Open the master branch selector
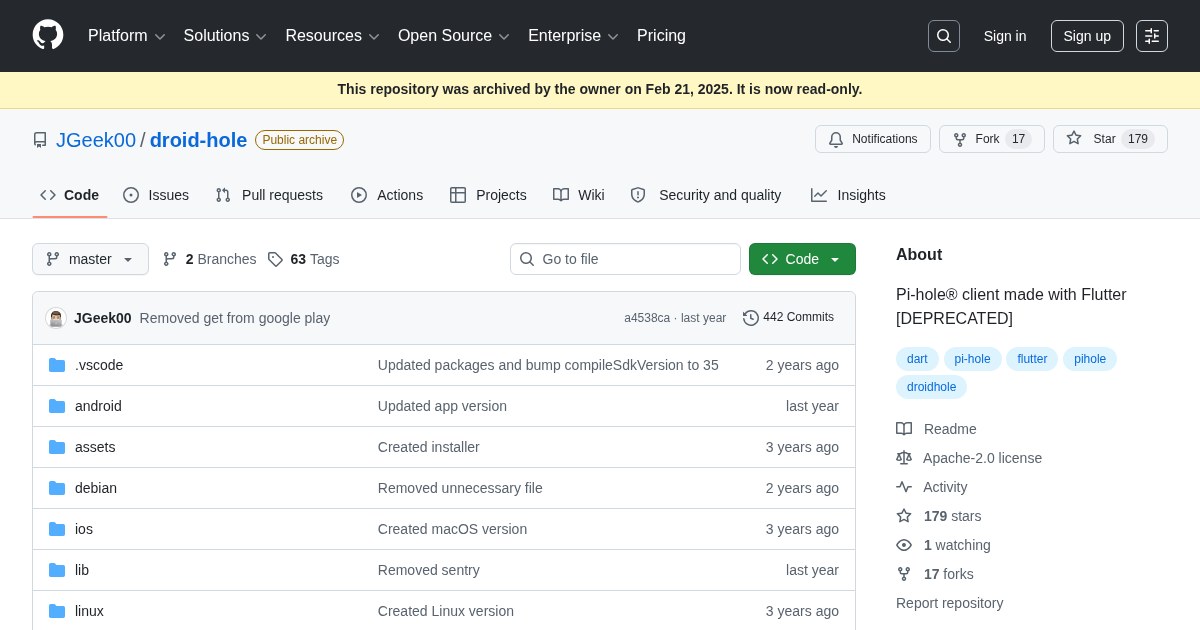This screenshot has width=1200, height=630. tap(90, 259)
